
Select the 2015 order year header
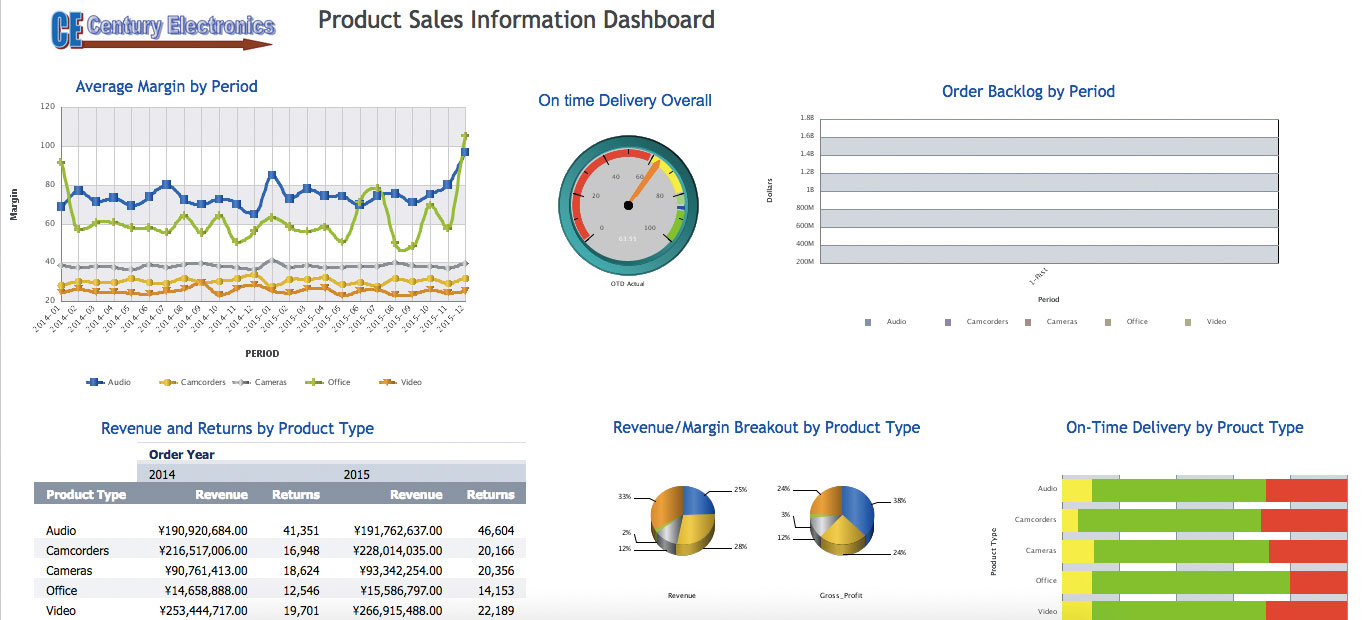point(357,474)
